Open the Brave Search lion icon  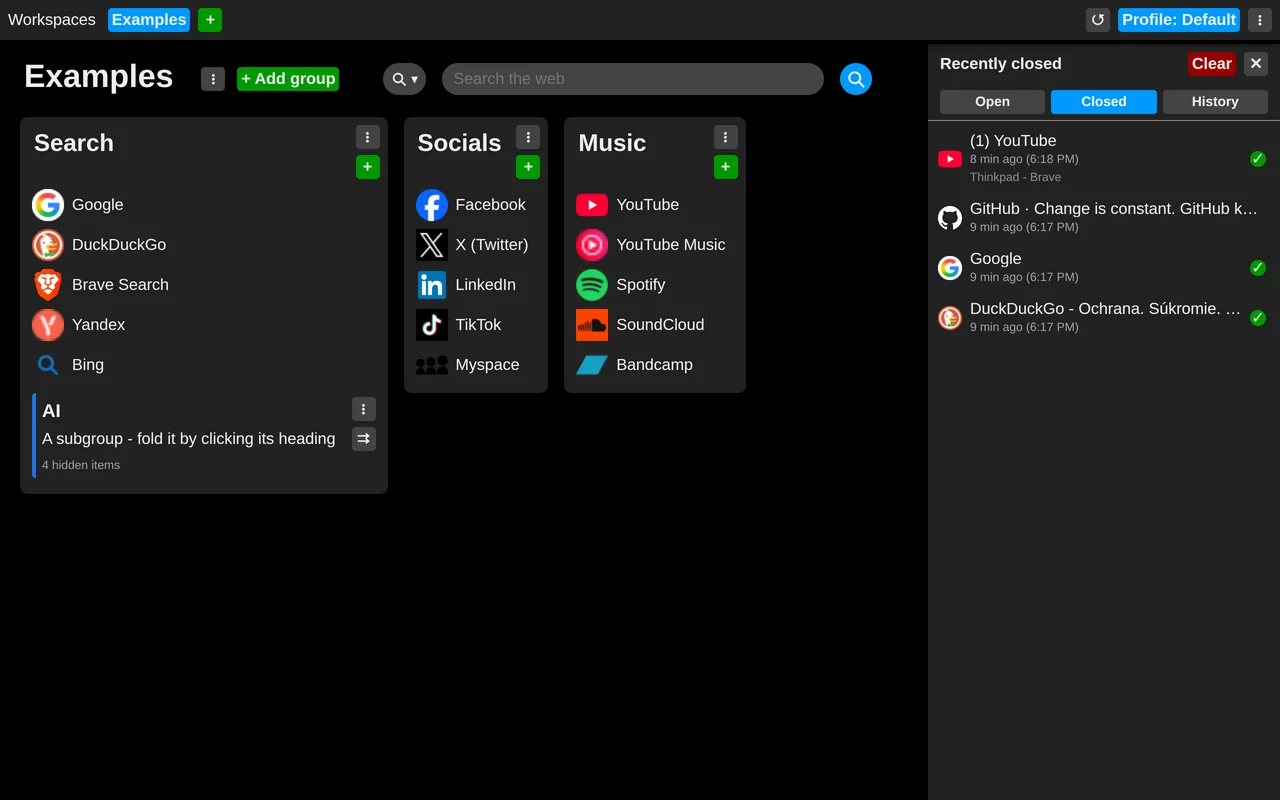48,285
